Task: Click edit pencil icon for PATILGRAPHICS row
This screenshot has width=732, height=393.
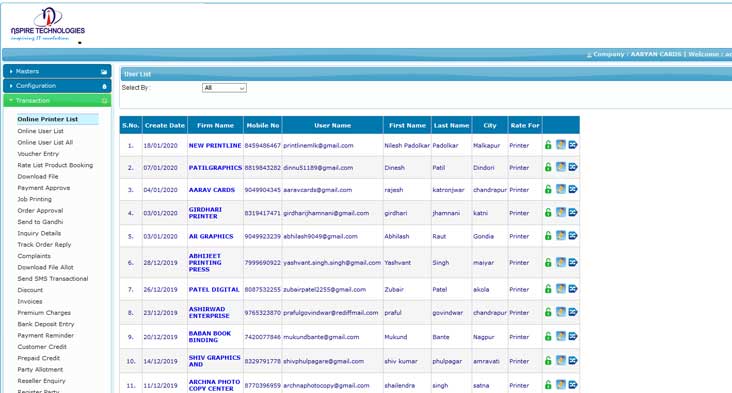Action: [x=561, y=167]
